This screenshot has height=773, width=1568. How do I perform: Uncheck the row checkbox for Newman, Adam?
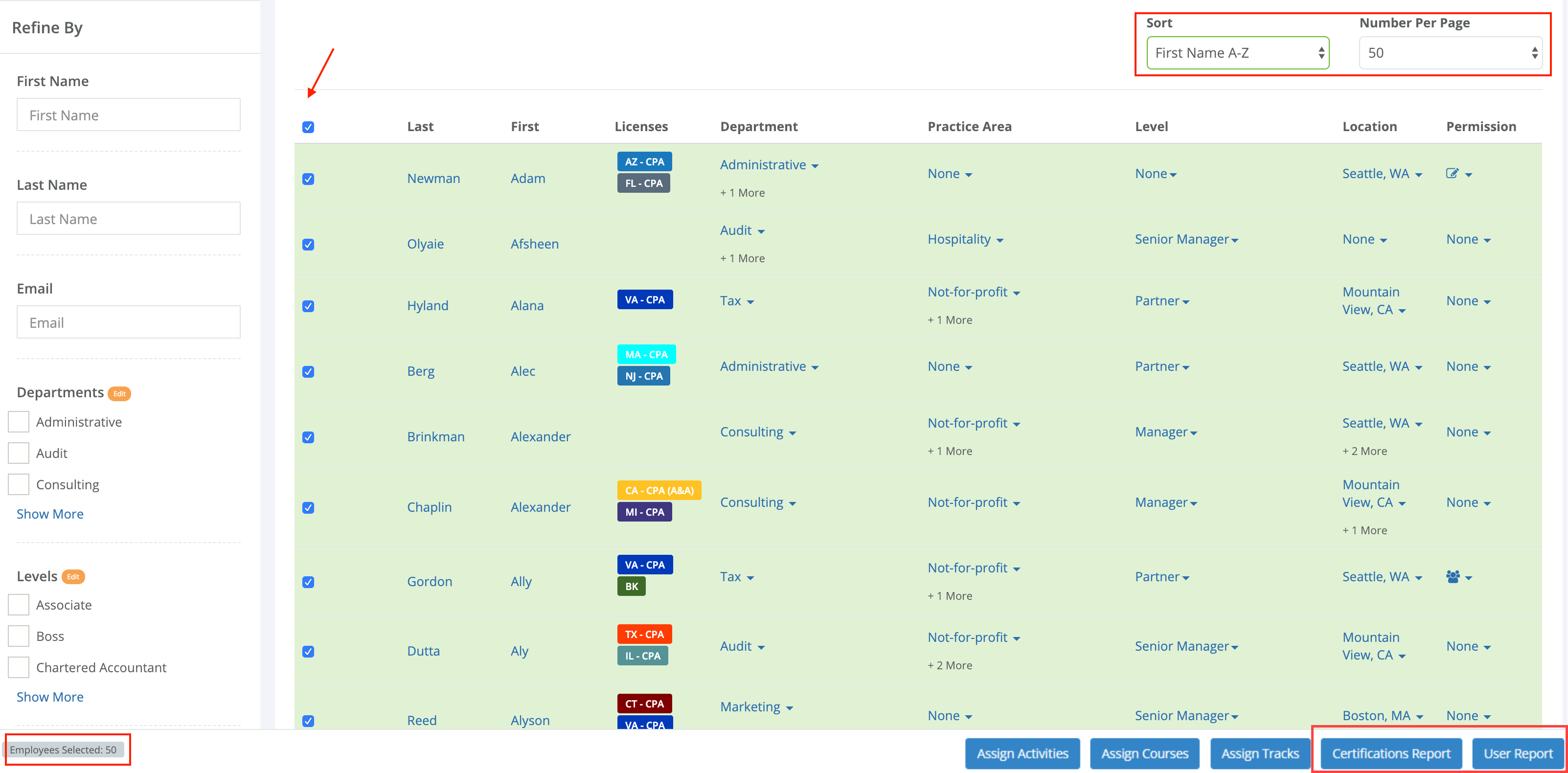coord(308,179)
